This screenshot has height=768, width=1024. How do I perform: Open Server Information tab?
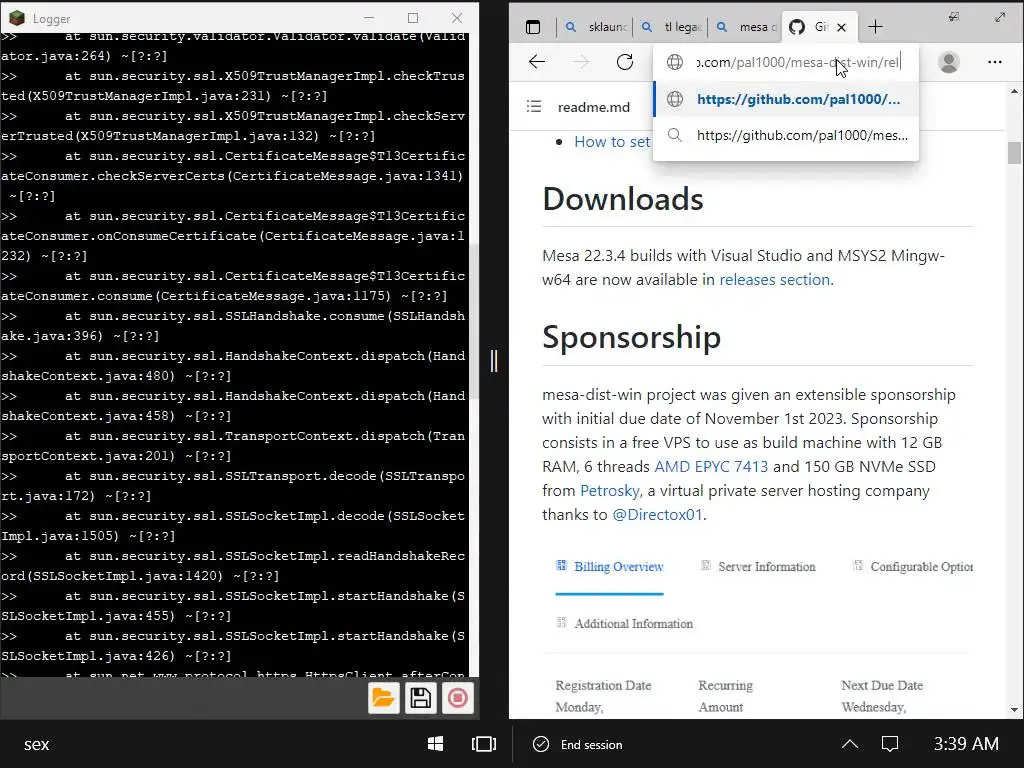click(x=758, y=567)
